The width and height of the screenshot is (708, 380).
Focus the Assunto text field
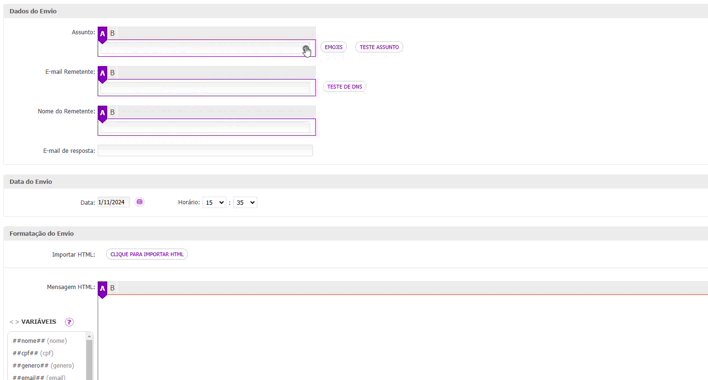[206, 48]
